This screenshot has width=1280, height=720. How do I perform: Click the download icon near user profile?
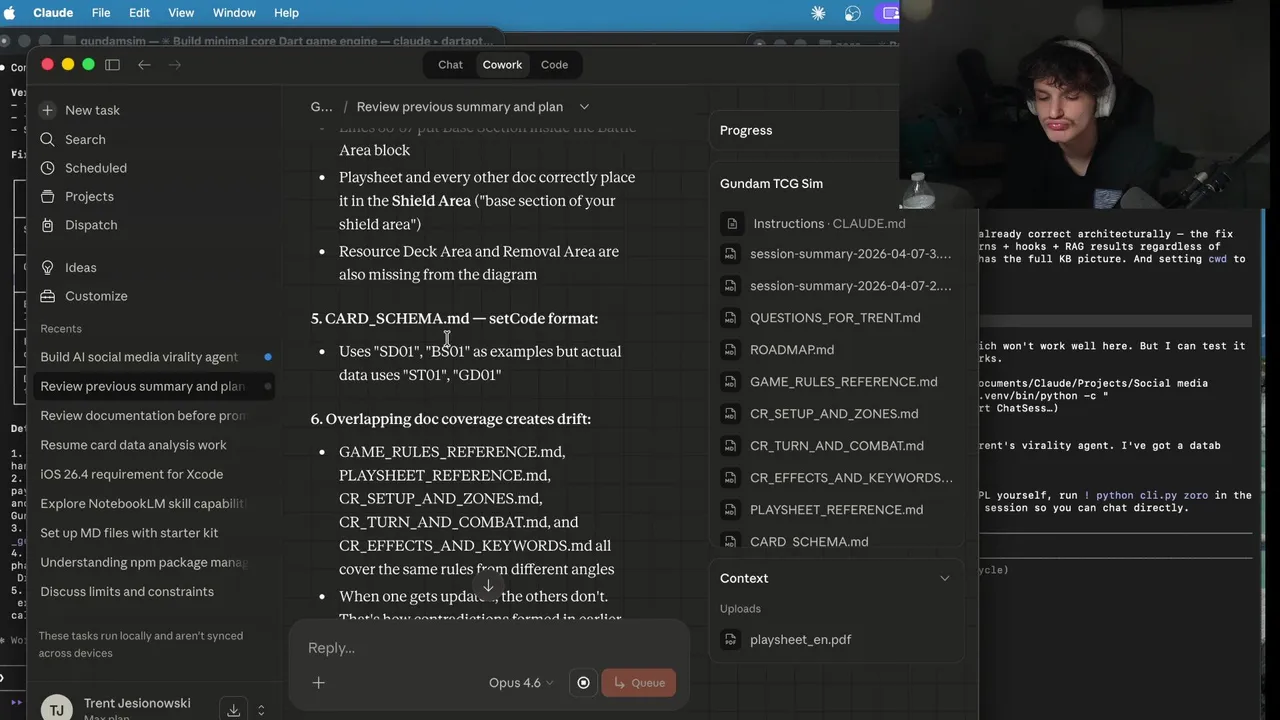tap(233, 710)
